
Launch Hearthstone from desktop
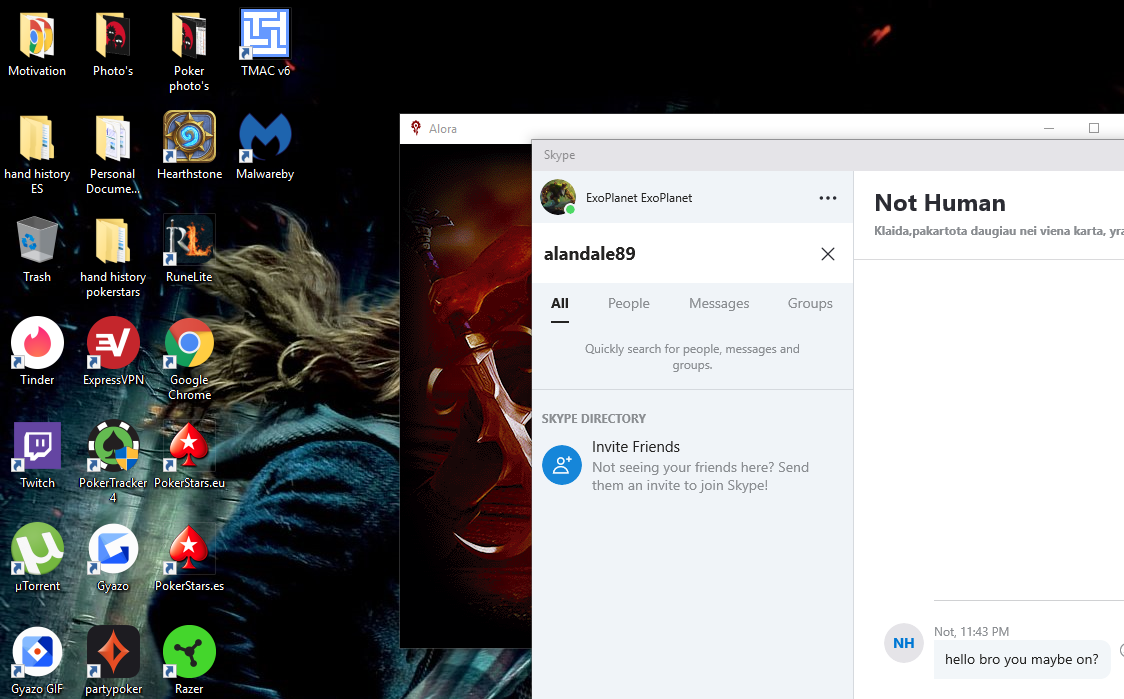coord(189,138)
